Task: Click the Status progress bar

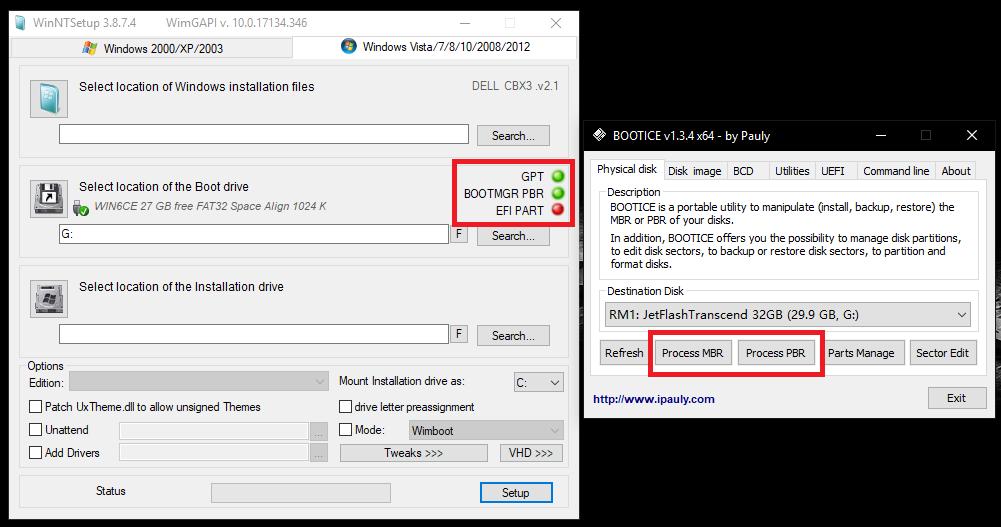Action: pyautogui.click(x=301, y=493)
